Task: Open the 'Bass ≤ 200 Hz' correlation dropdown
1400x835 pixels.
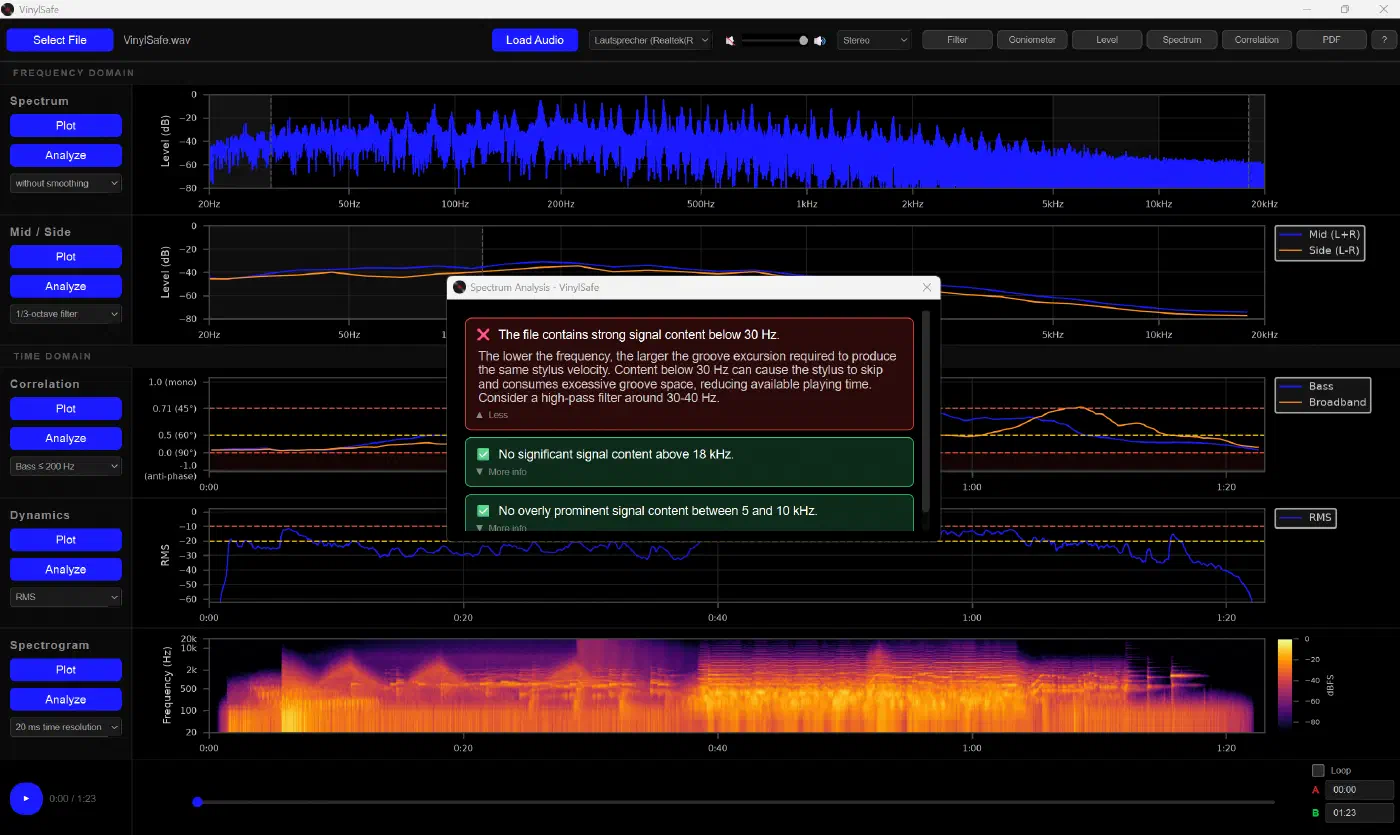Action: [66, 466]
